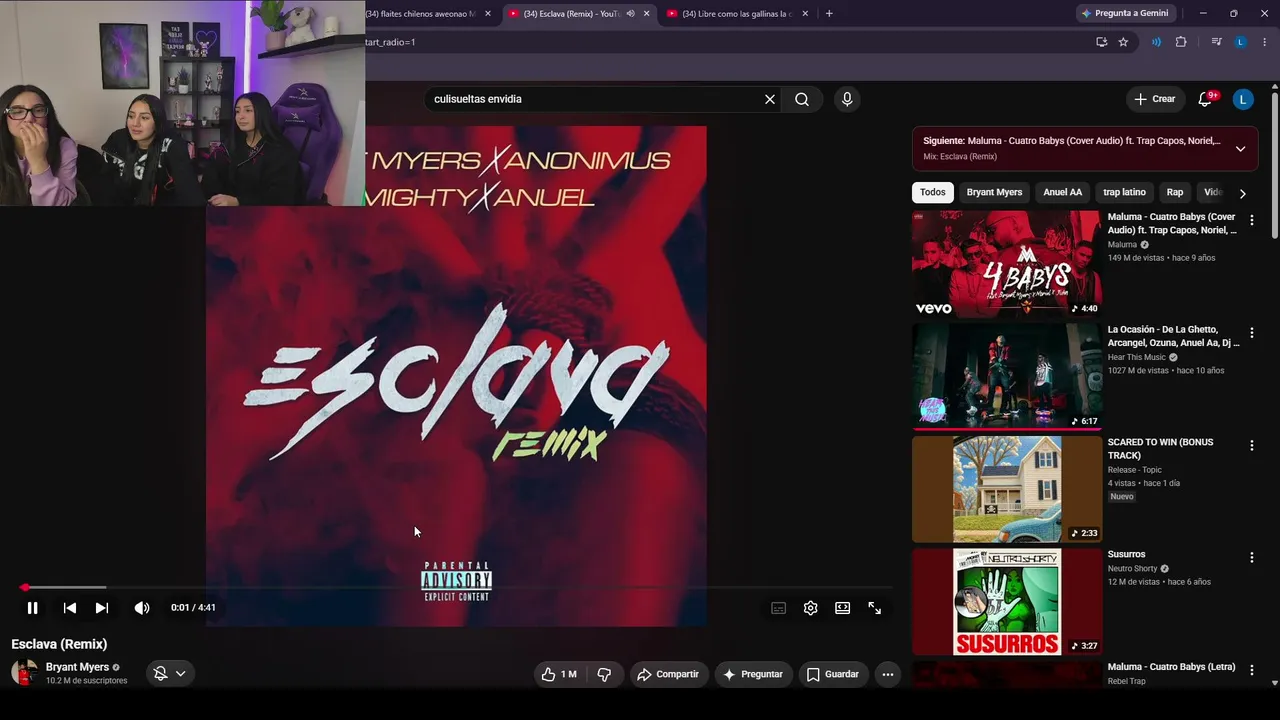
Task: Filter suggestions by Anuel AA chip
Action: 1062,192
